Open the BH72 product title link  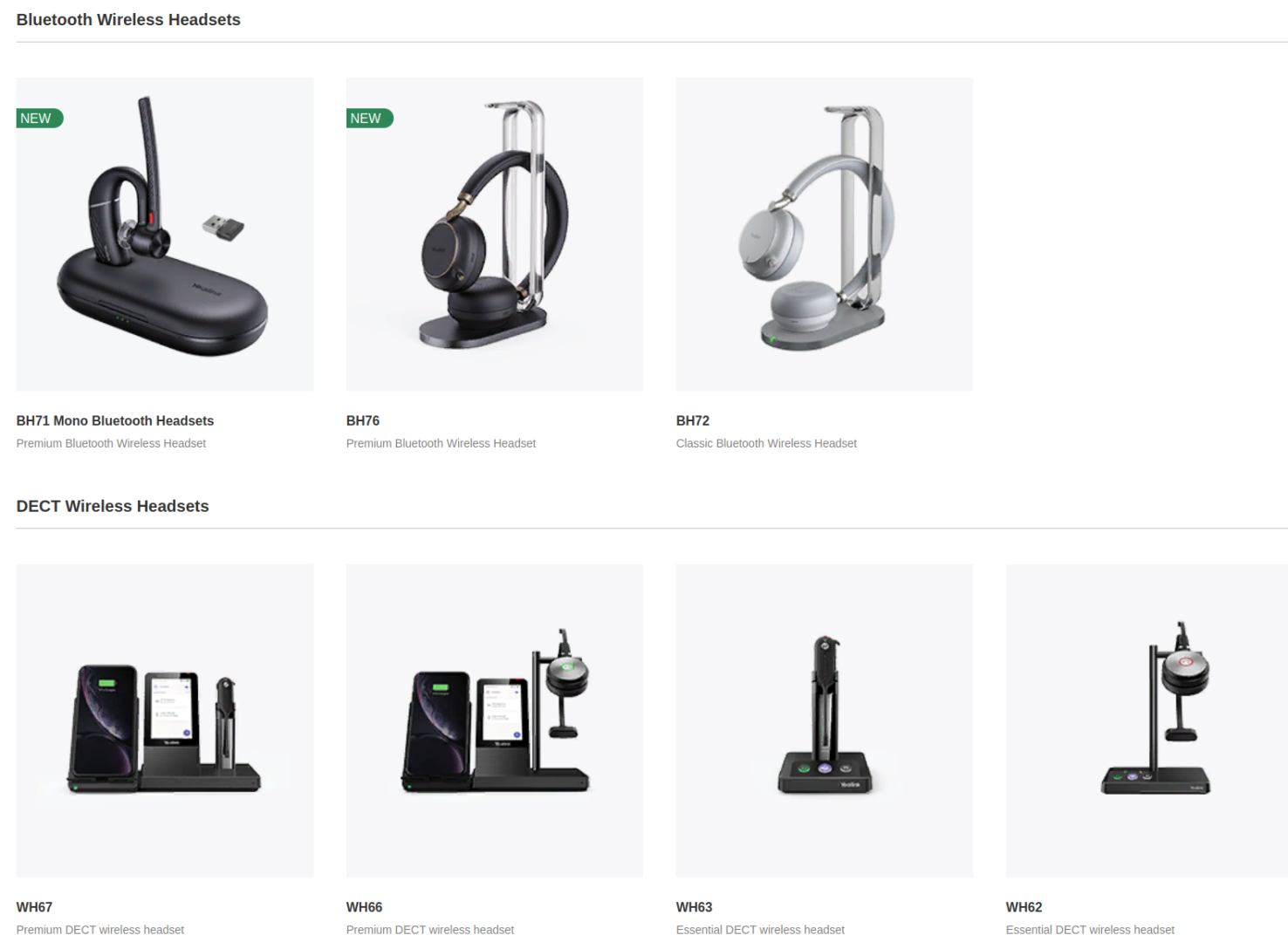pos(693,420)
